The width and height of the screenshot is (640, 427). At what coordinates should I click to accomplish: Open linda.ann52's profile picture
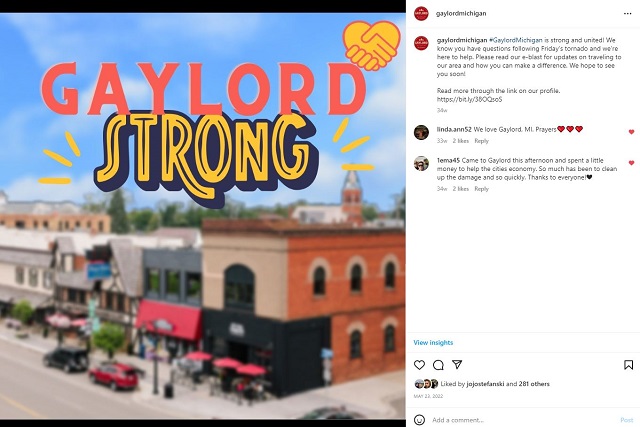click(x=421, y=133)
